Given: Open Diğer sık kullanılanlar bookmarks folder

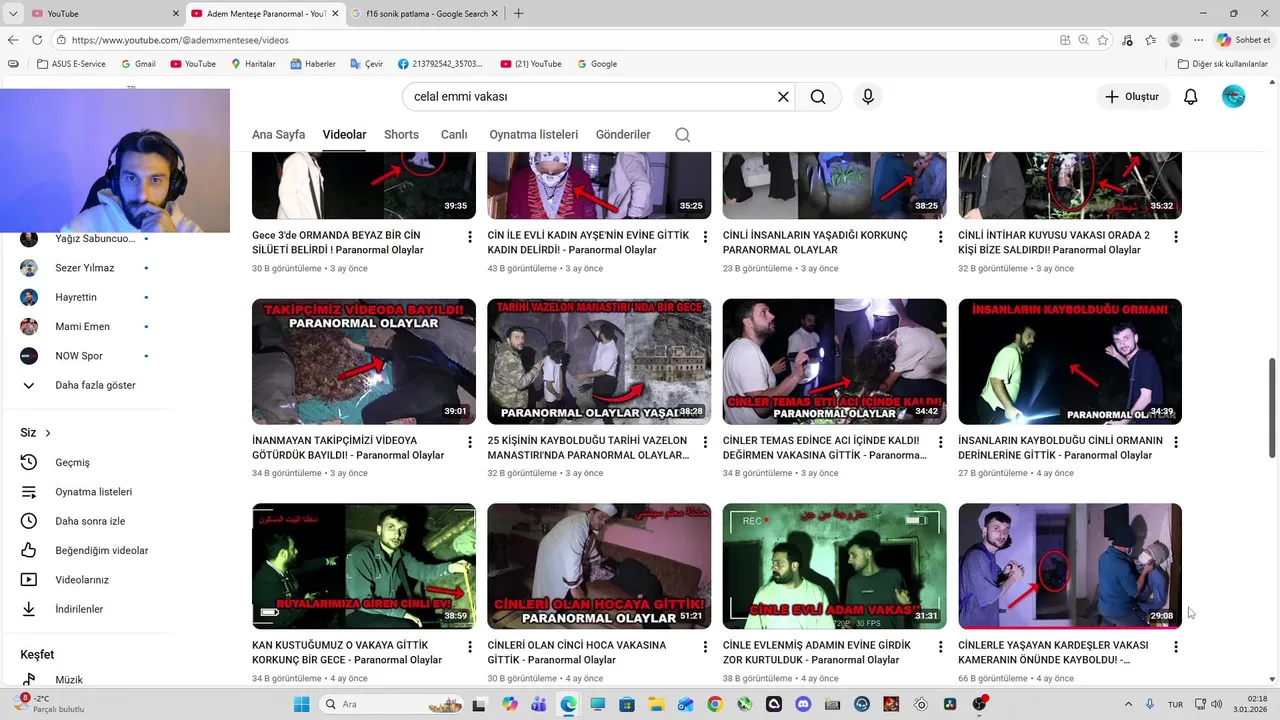Looking at the screenshot, I should [1223, 64].
